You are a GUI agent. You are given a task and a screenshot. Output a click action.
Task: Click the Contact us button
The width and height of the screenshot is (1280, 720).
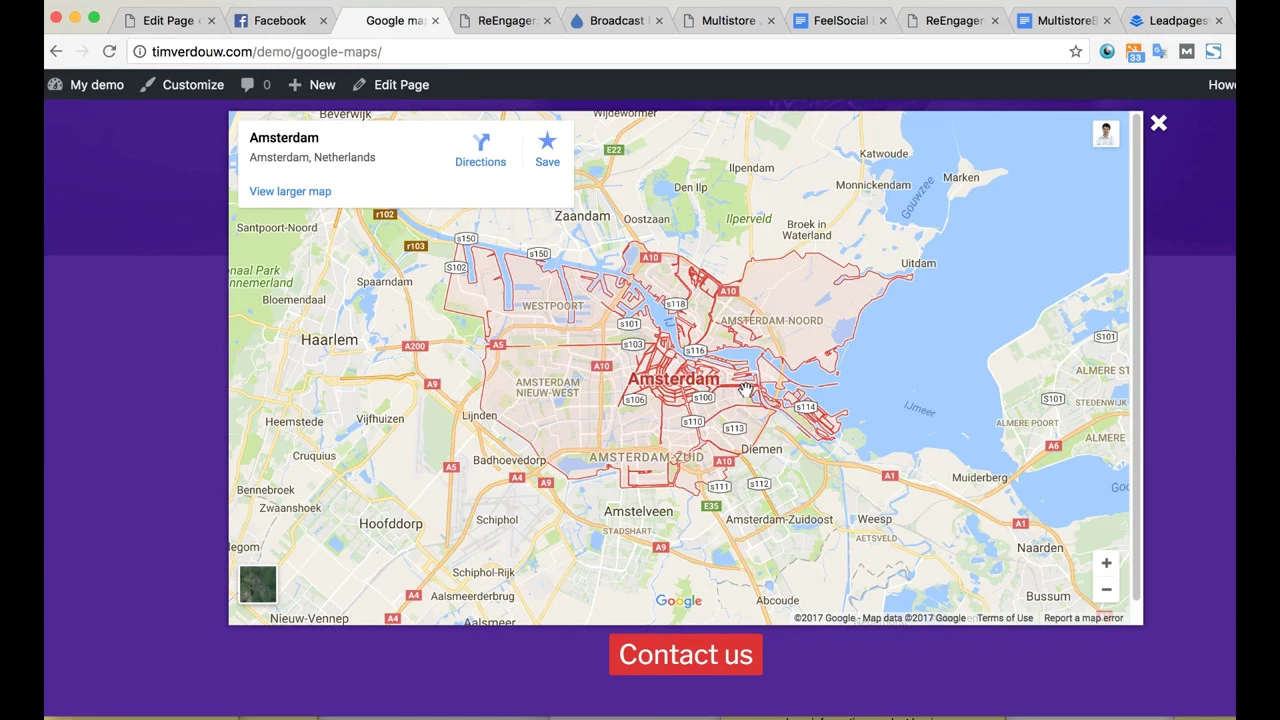coord(686,655)
